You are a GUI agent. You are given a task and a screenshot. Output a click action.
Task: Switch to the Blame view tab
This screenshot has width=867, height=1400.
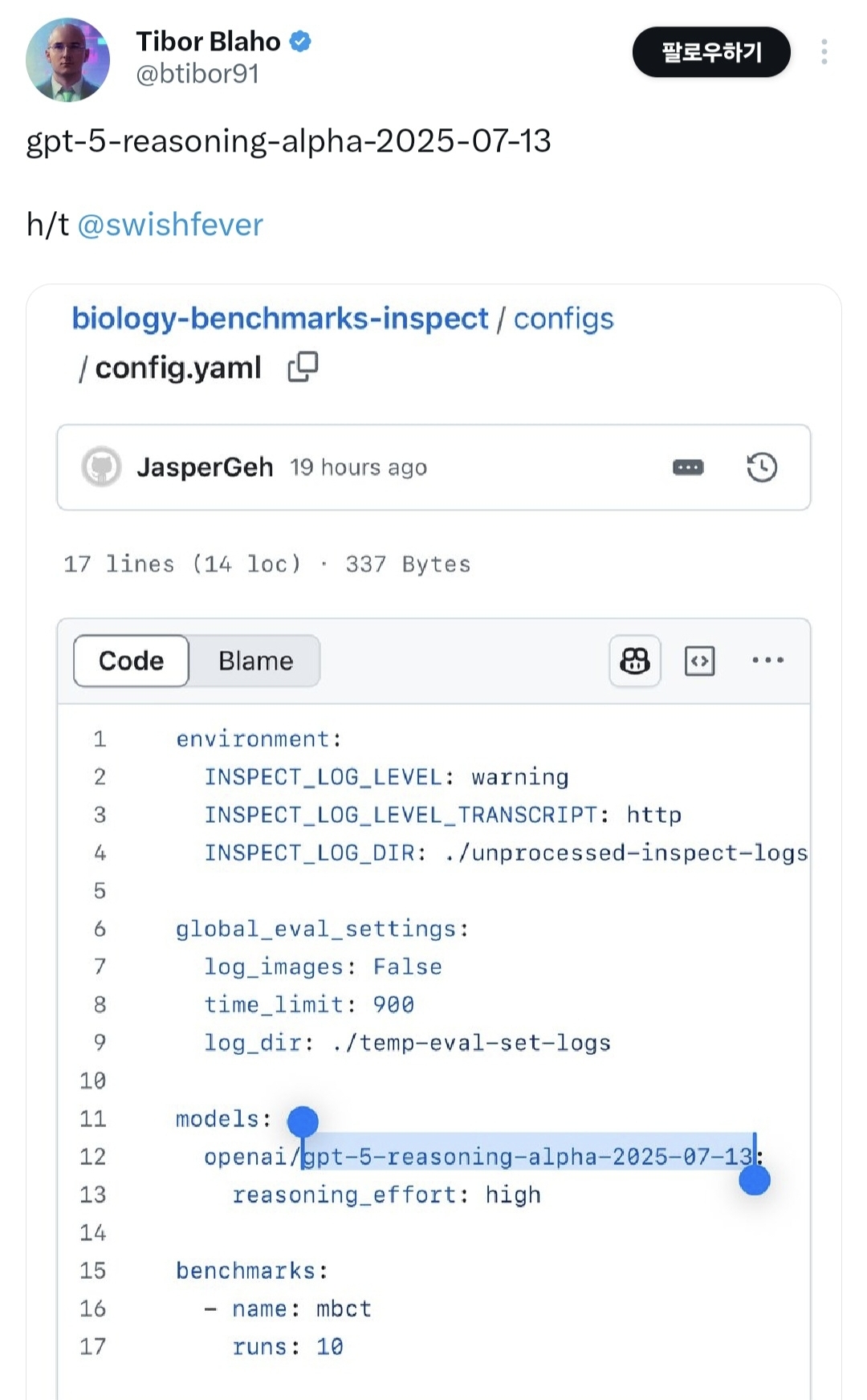pos(255,661)
